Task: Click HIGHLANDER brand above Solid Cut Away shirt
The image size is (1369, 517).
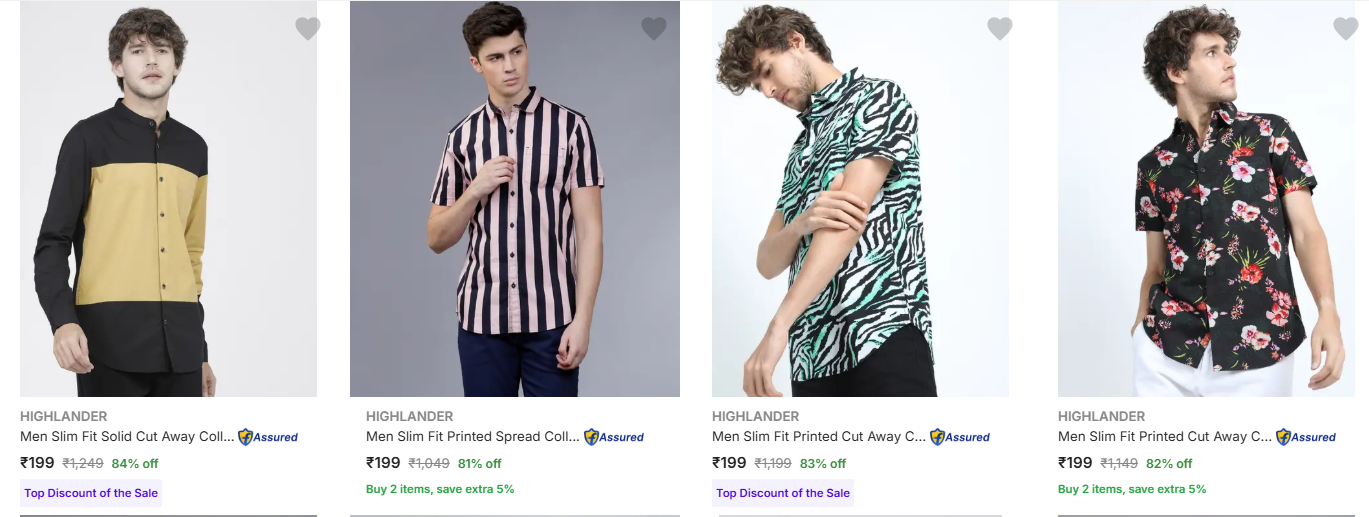Action: (x=63, y=416)
